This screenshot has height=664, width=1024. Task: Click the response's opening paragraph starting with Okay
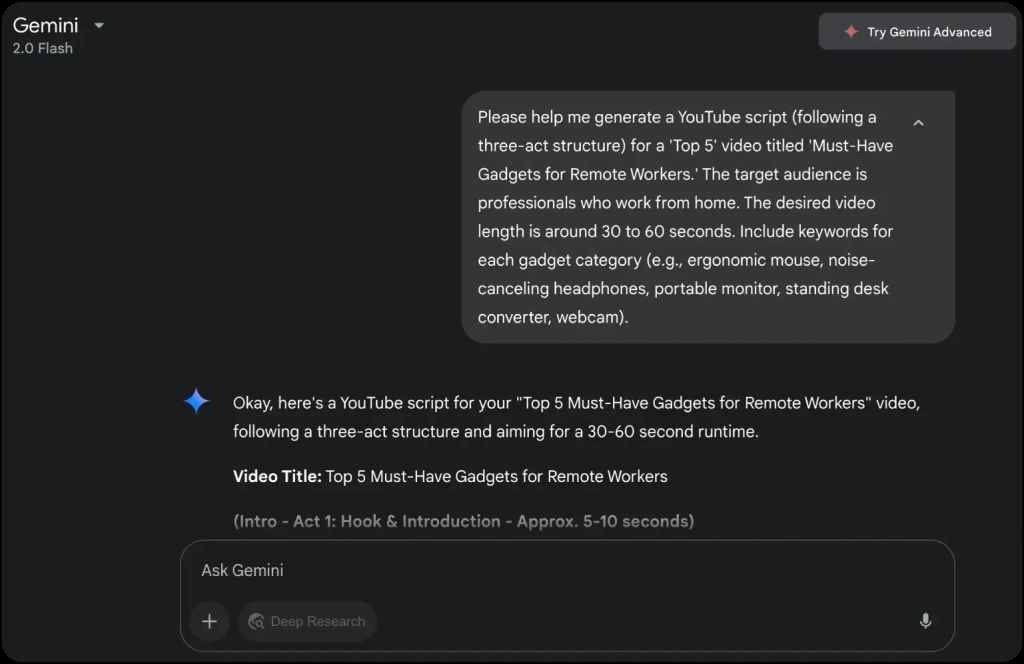coord(575,417)
